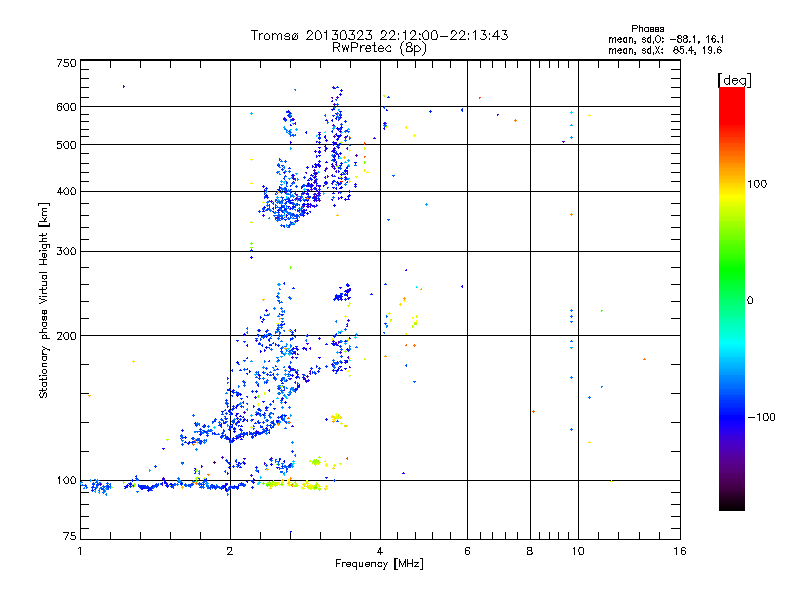Click the y-axis tick label '750'

[x=67, y=63]
